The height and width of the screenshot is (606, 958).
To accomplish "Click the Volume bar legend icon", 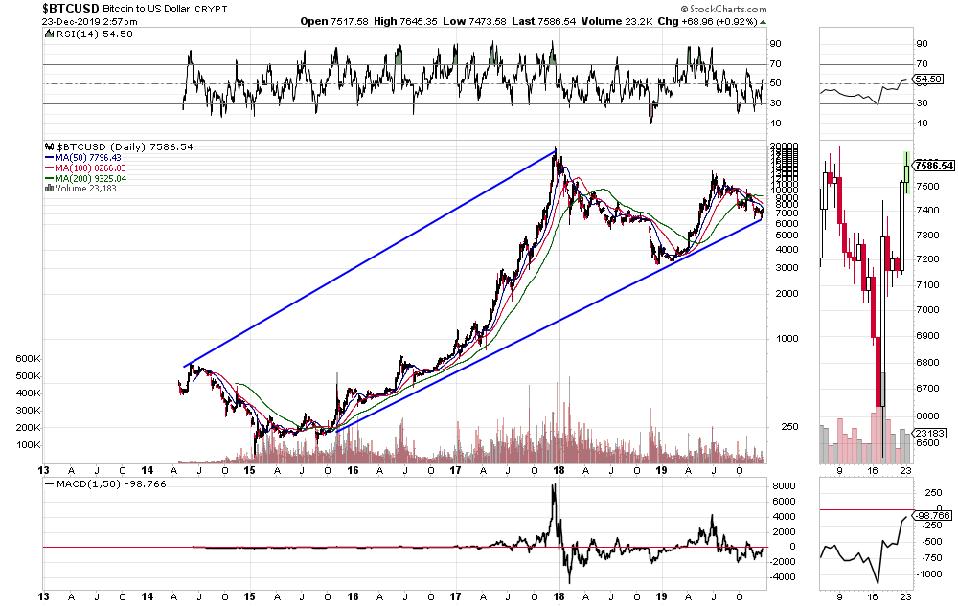I will point(47,186).
